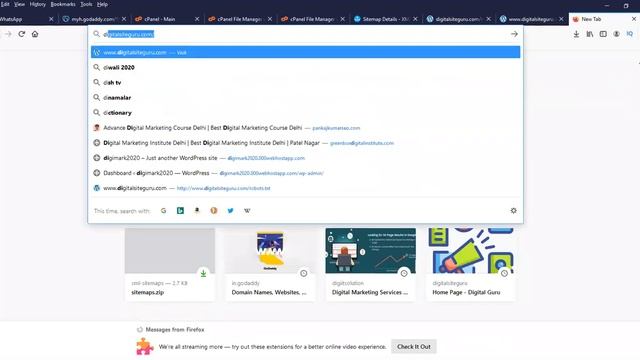This screenshot has height=360, width=640.
Task: Go to the Firefox home page
Action: click(35, 34)
